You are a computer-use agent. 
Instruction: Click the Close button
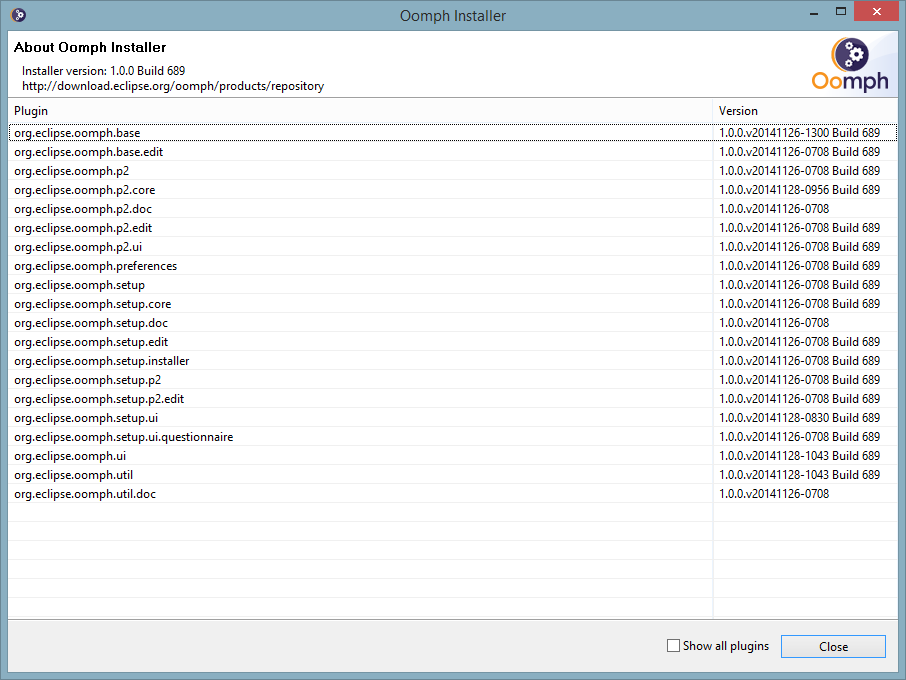pos(833,646)
